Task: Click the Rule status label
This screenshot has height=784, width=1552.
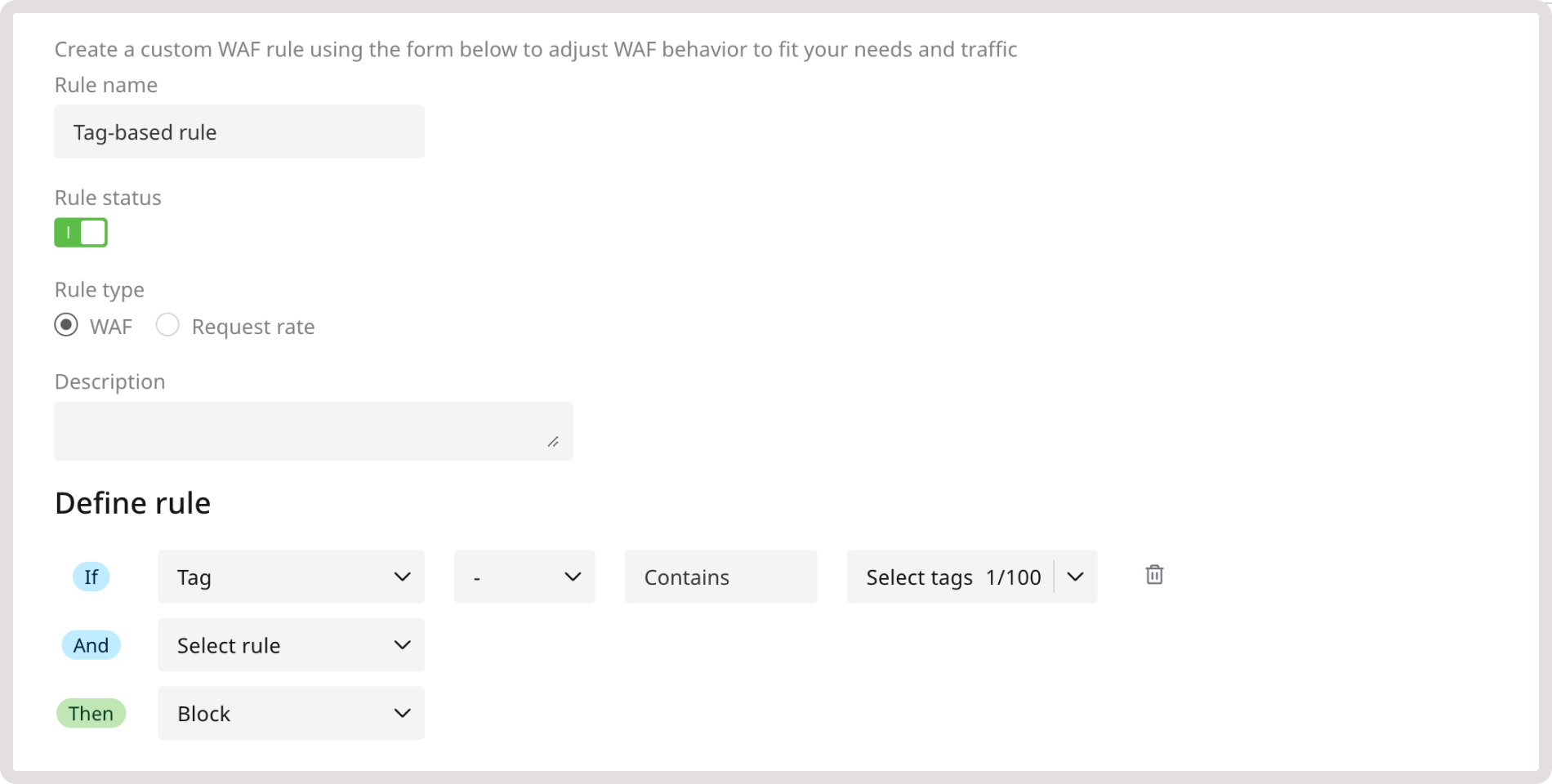Action: pos(107,197)
